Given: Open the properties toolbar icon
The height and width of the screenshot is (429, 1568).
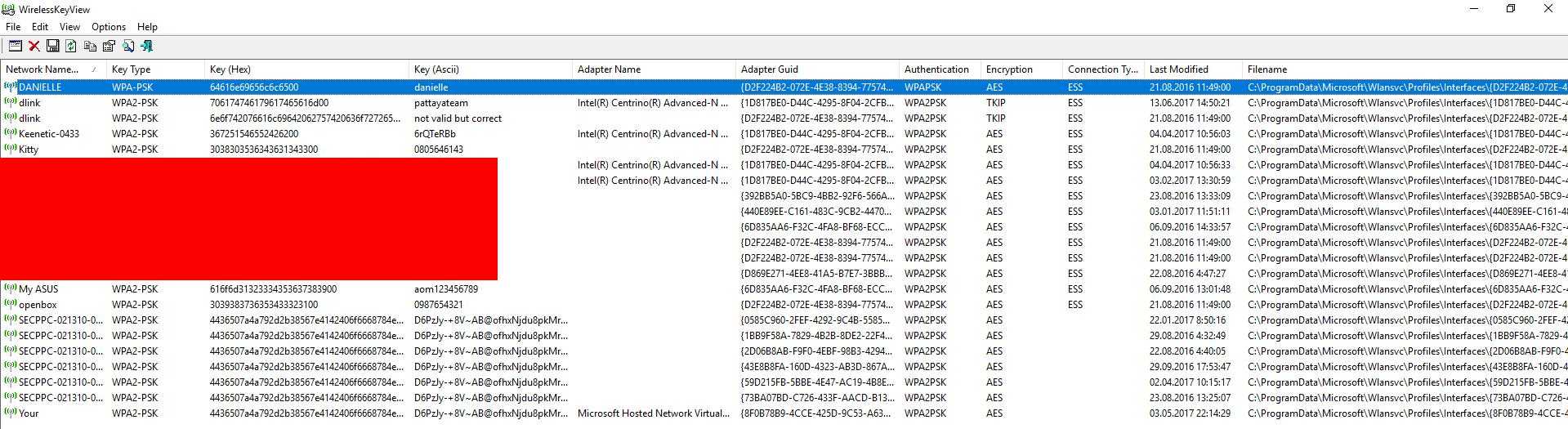Looking at the screenshot, I should click(109, 47).
